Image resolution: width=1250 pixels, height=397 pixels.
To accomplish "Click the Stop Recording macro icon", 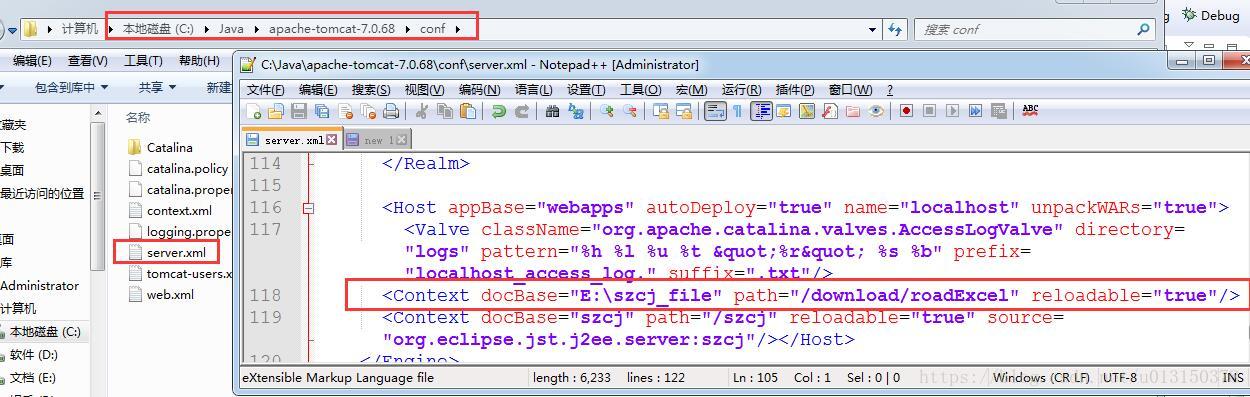I will pos(930,111).
